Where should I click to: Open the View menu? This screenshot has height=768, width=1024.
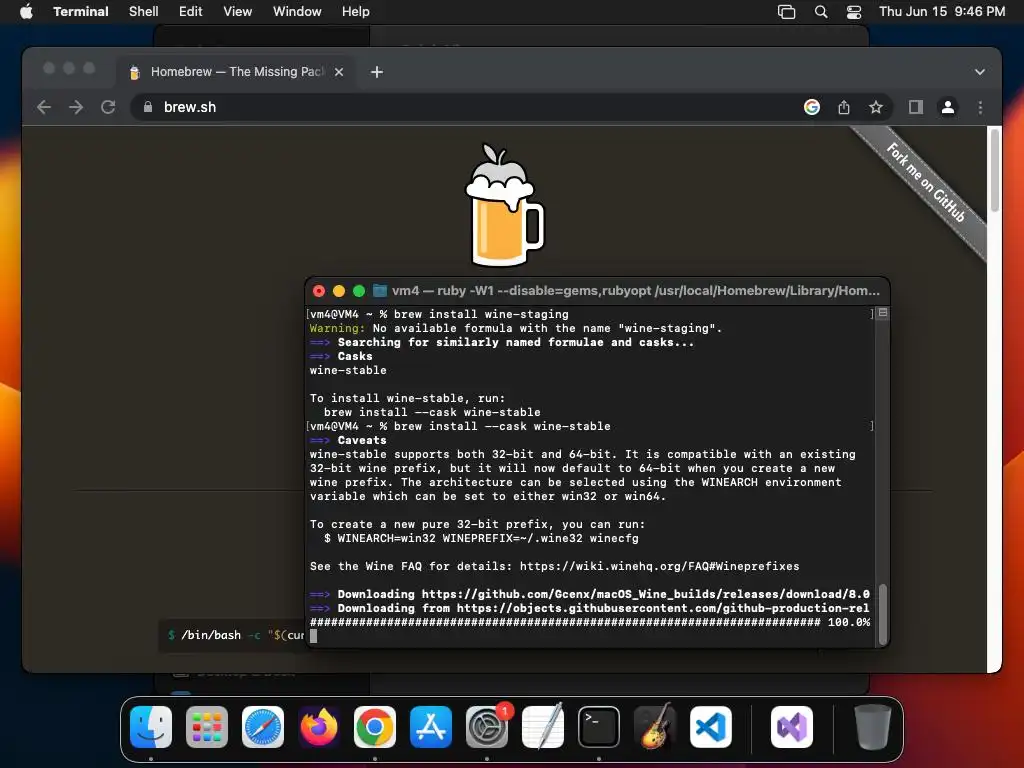238,12
